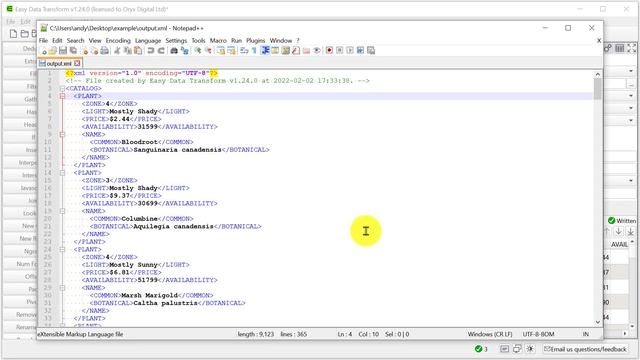Screen dimensions: 640x360
Task: Click the Close file toolbar icon
Action: pos(85,50)
